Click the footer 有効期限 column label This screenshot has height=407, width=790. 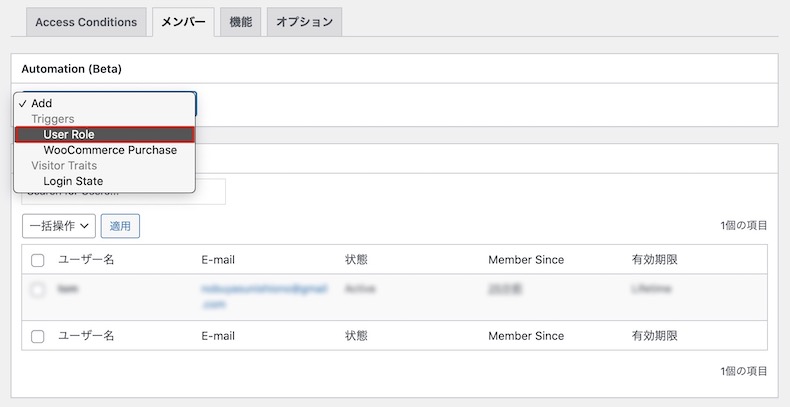click(x=654, y=336)
